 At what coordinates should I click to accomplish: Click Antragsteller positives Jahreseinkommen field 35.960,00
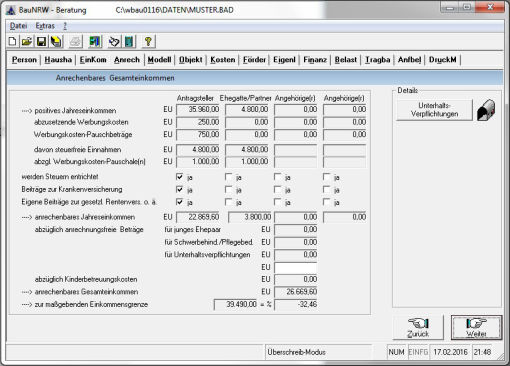[198, 109]
